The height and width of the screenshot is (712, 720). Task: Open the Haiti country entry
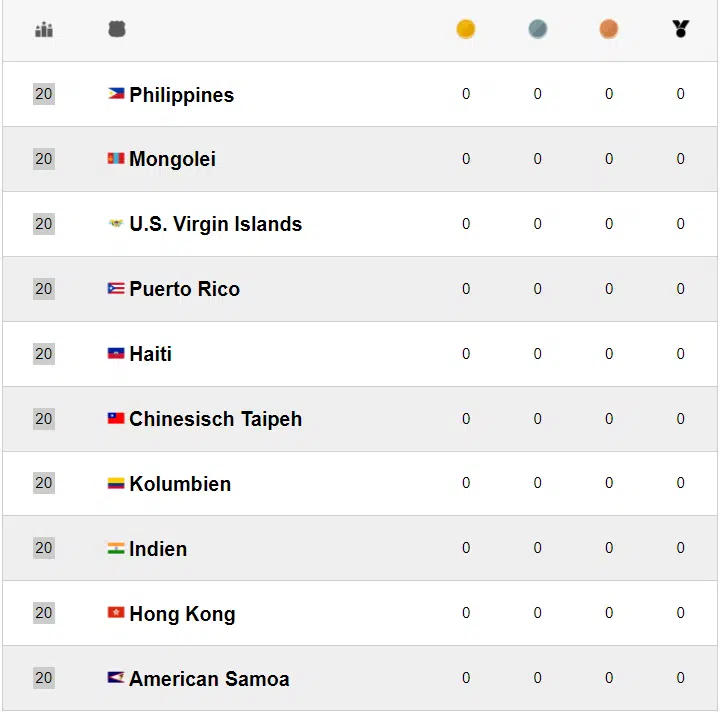[x=151, y=354]
